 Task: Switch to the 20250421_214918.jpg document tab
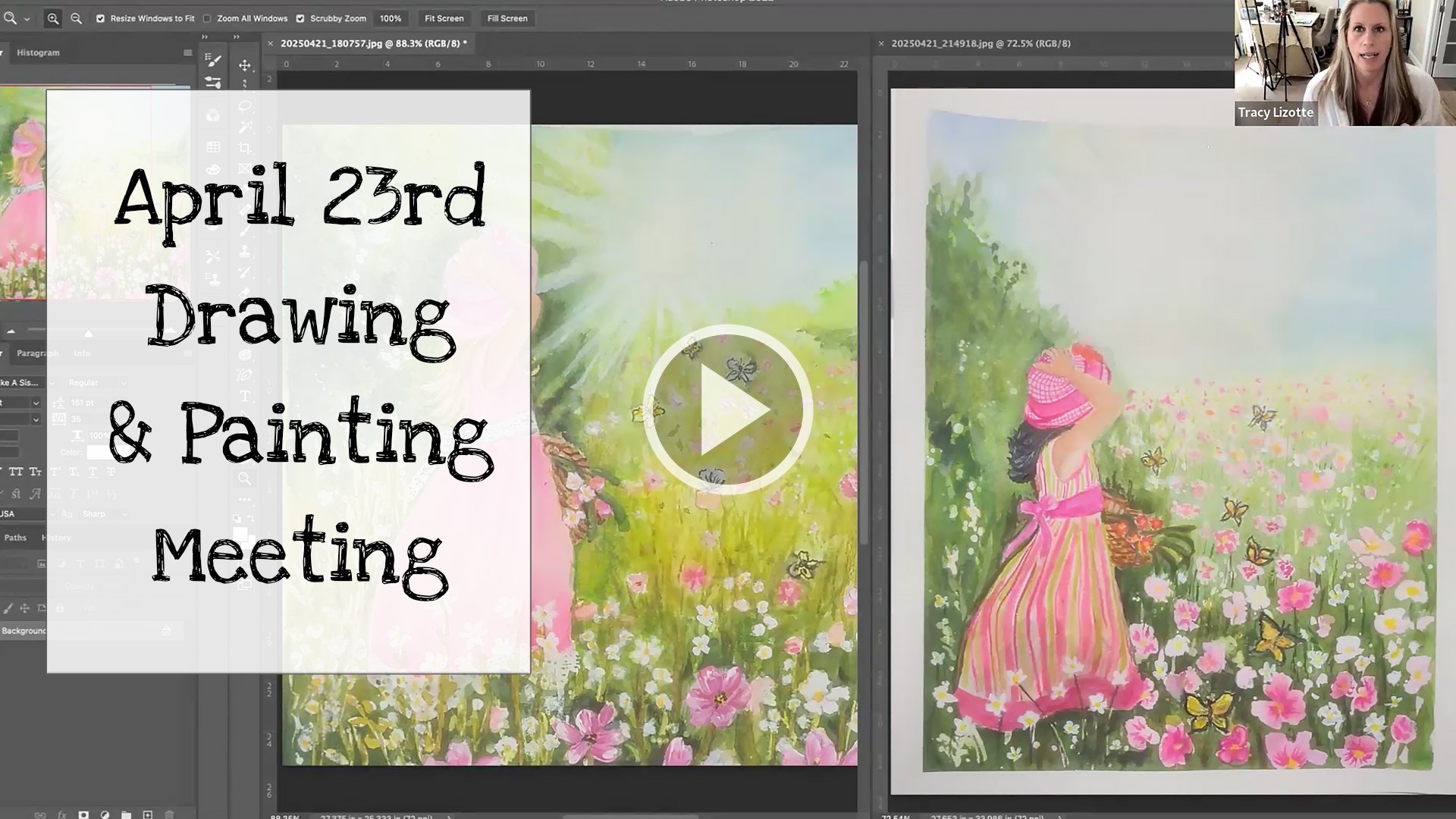[981, 43]
